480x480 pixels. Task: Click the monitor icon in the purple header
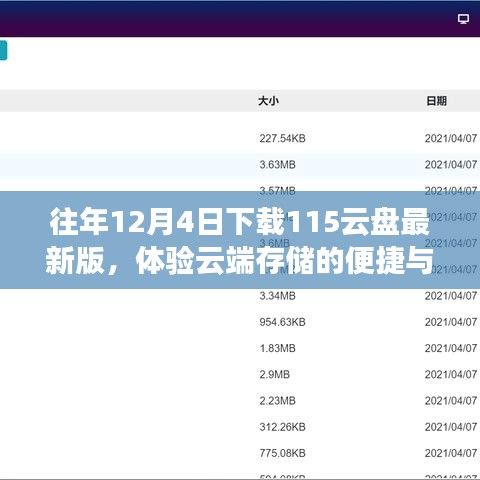[463, 19]
